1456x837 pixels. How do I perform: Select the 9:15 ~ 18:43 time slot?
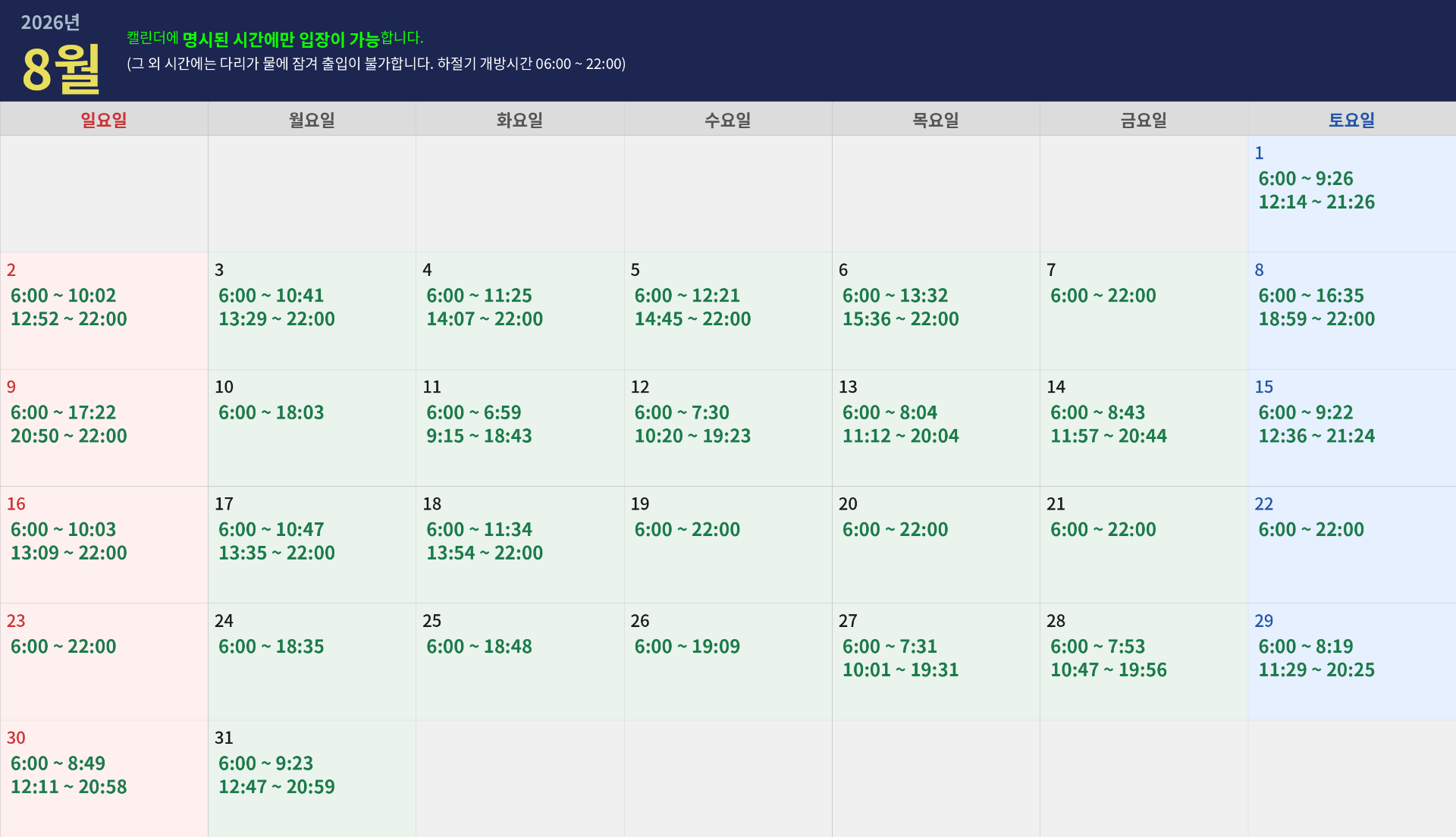click(479, 436)
